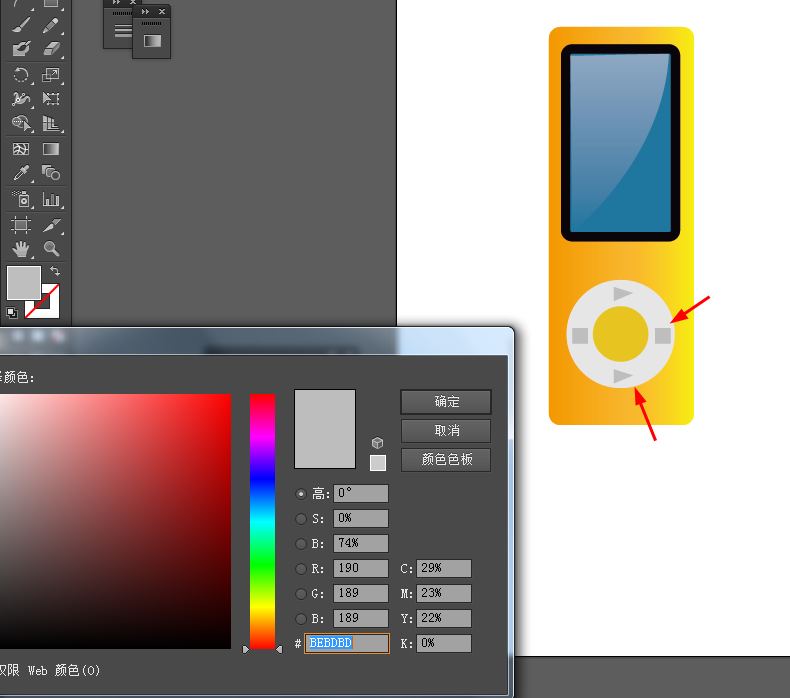Screen dimensions: 790x698
Task: Click the M 23% input field
Action: click(x=444, y=593)
